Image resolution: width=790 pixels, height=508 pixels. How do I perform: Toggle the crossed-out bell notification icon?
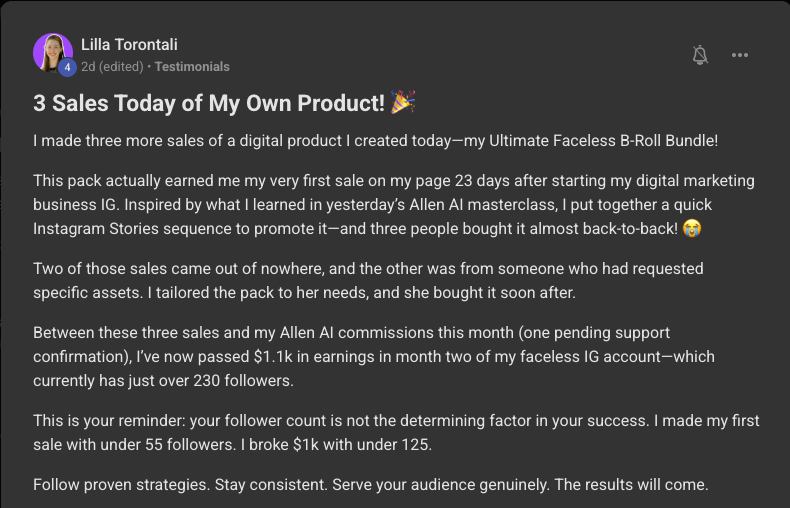click(700, 55)
